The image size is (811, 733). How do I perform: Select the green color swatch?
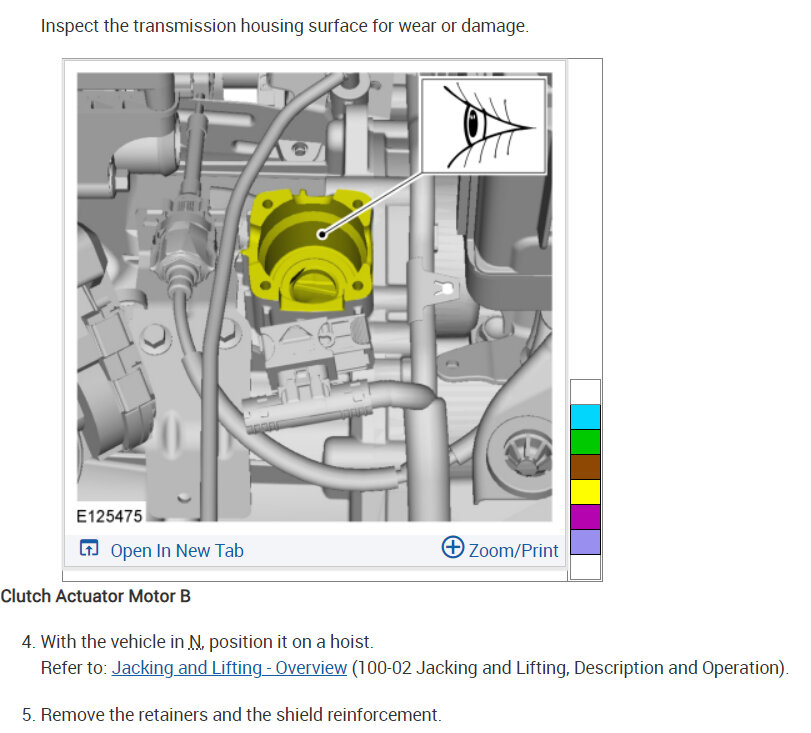(x=585, y=442)
